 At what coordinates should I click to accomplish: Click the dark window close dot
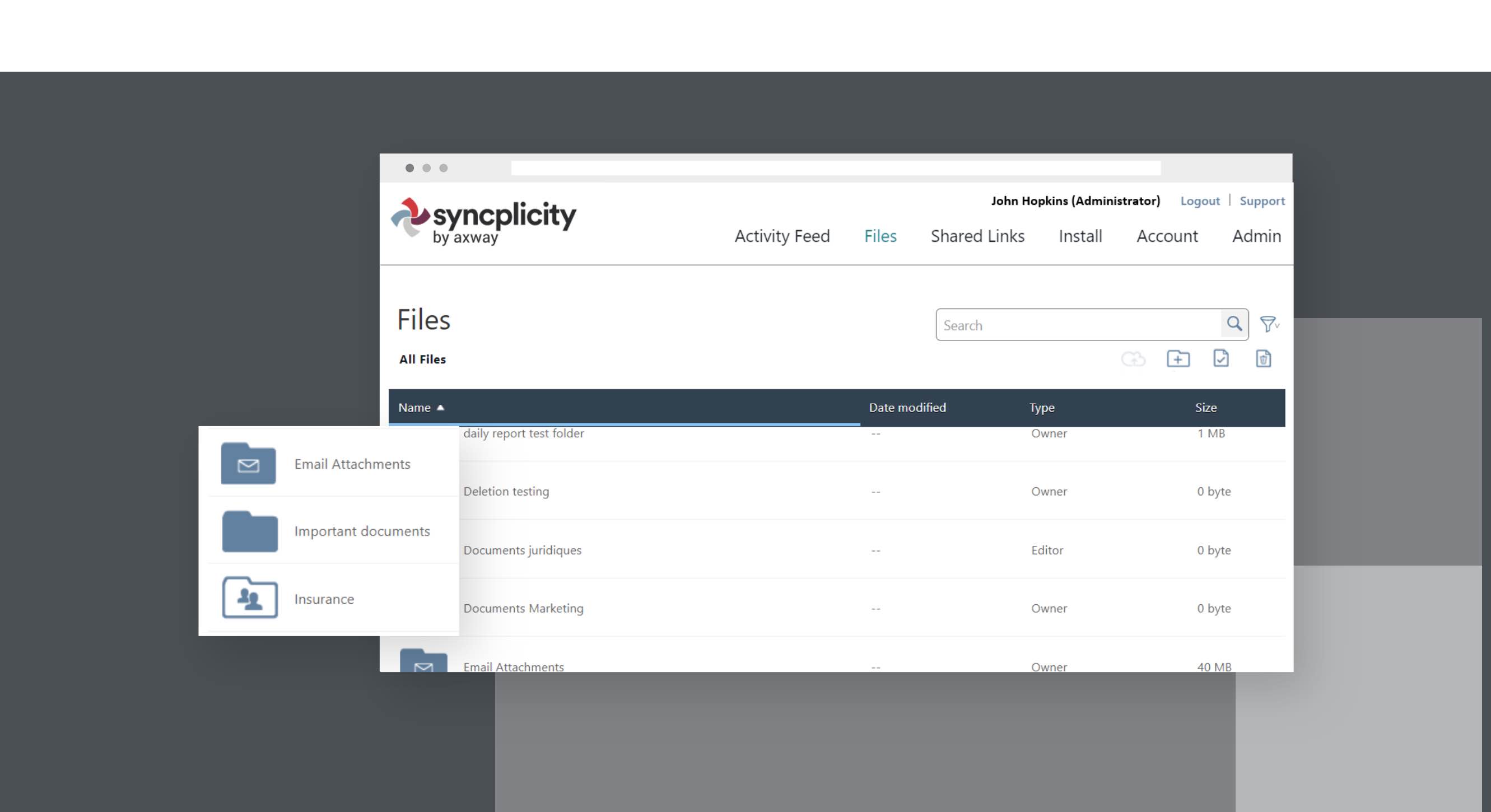[410, 168]
